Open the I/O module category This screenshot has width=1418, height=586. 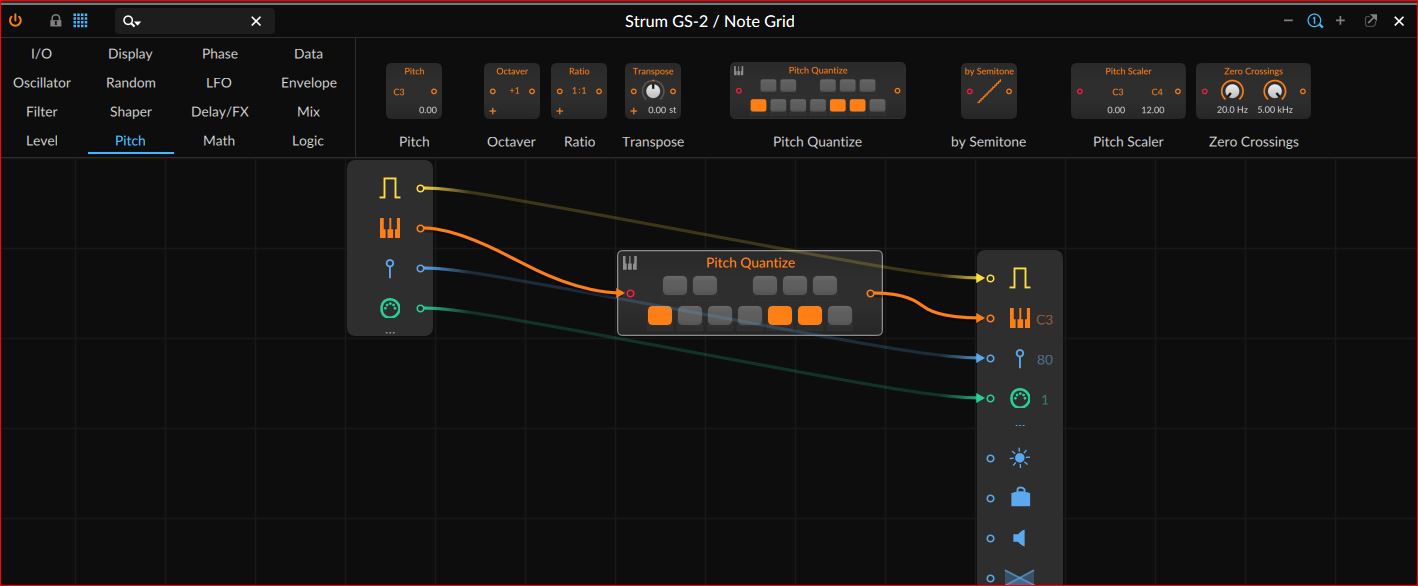coord(41,54)
